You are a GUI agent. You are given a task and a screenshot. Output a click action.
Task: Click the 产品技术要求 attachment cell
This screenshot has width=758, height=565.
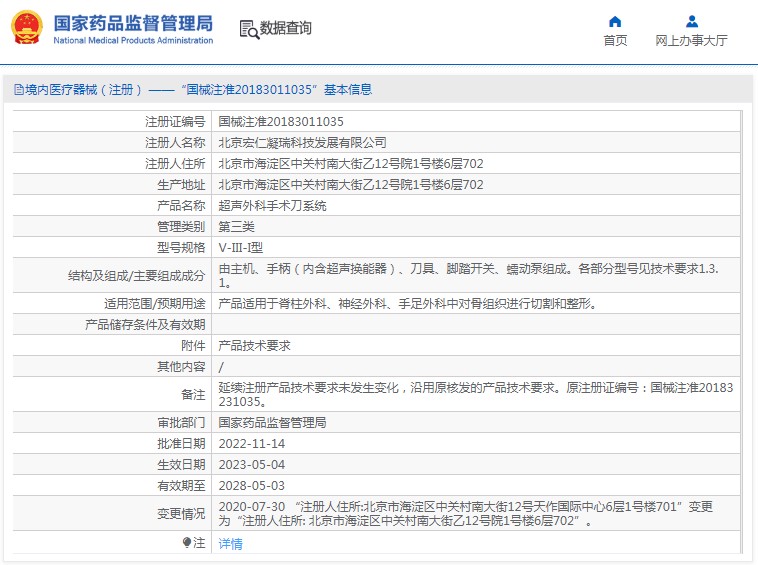[x=254, y=345]
